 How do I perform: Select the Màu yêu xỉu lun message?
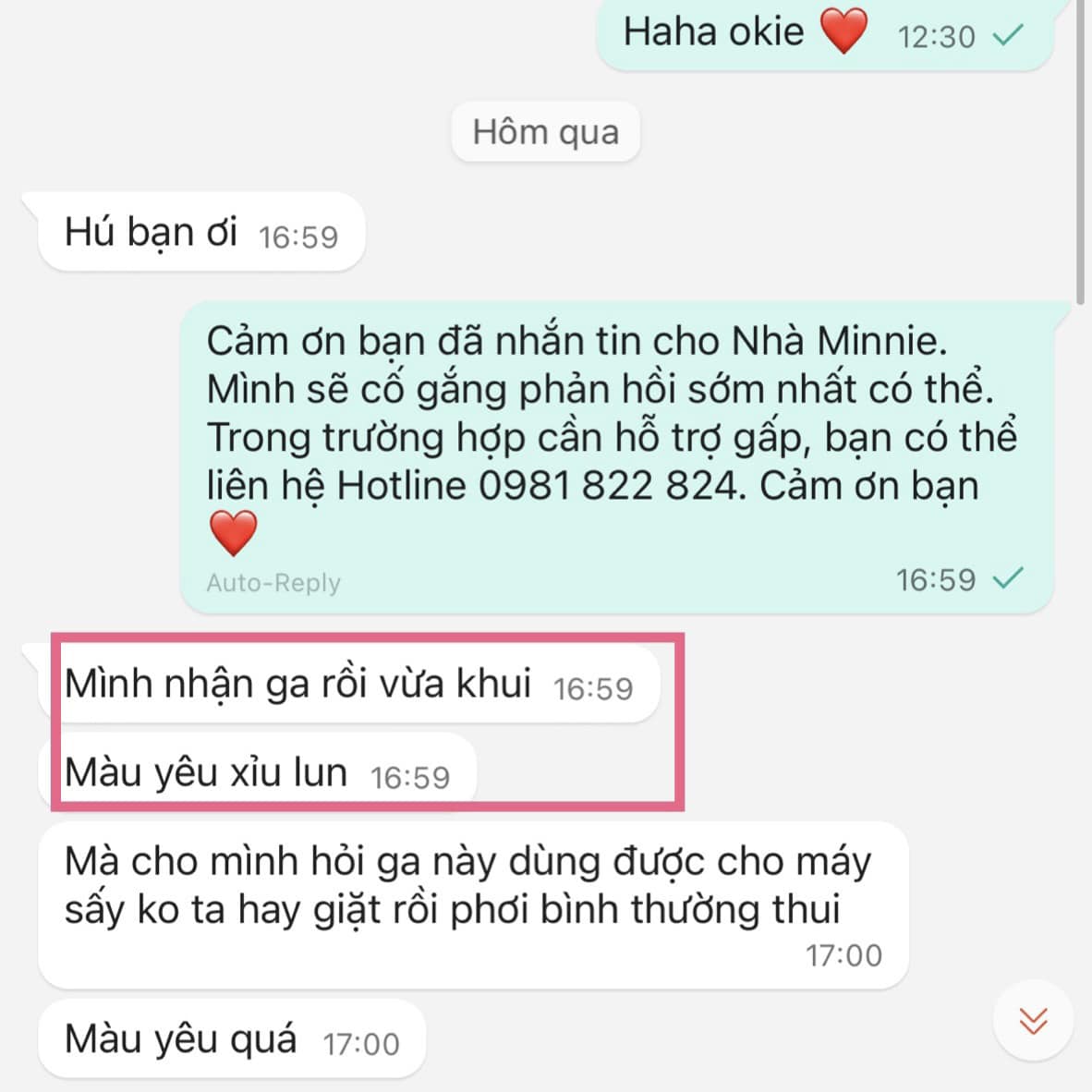click(x=257, y=772)
